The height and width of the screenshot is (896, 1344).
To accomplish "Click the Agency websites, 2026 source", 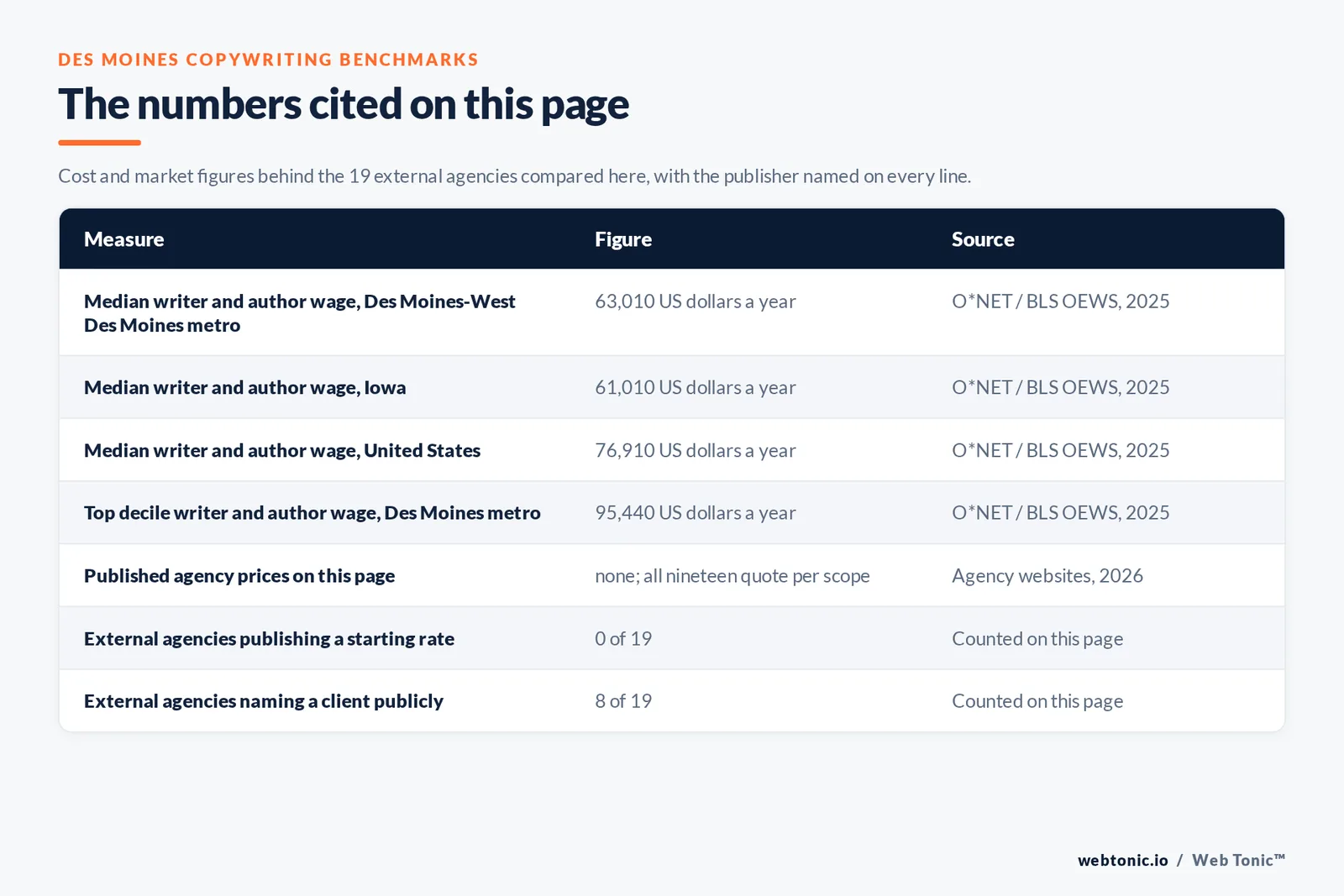I will coord(1047,576).
